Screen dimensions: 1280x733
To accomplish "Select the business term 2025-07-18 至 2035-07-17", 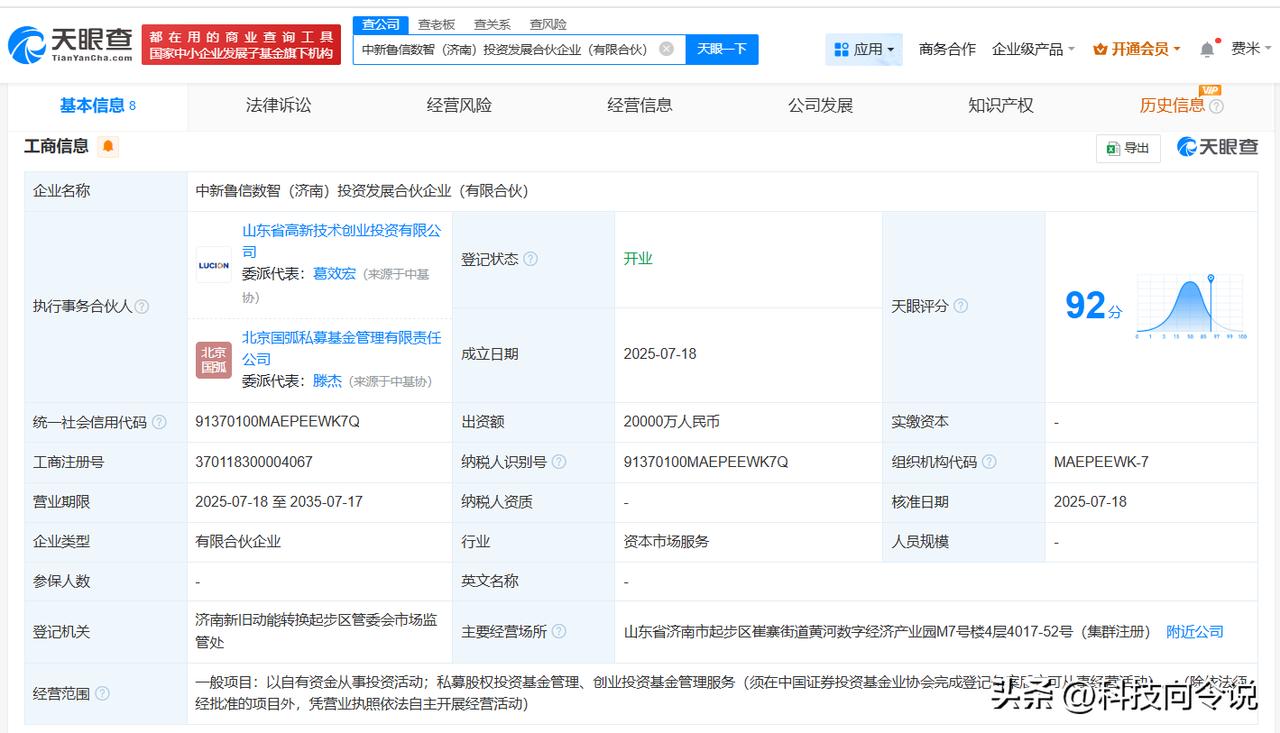I will (x=279, y=502).
